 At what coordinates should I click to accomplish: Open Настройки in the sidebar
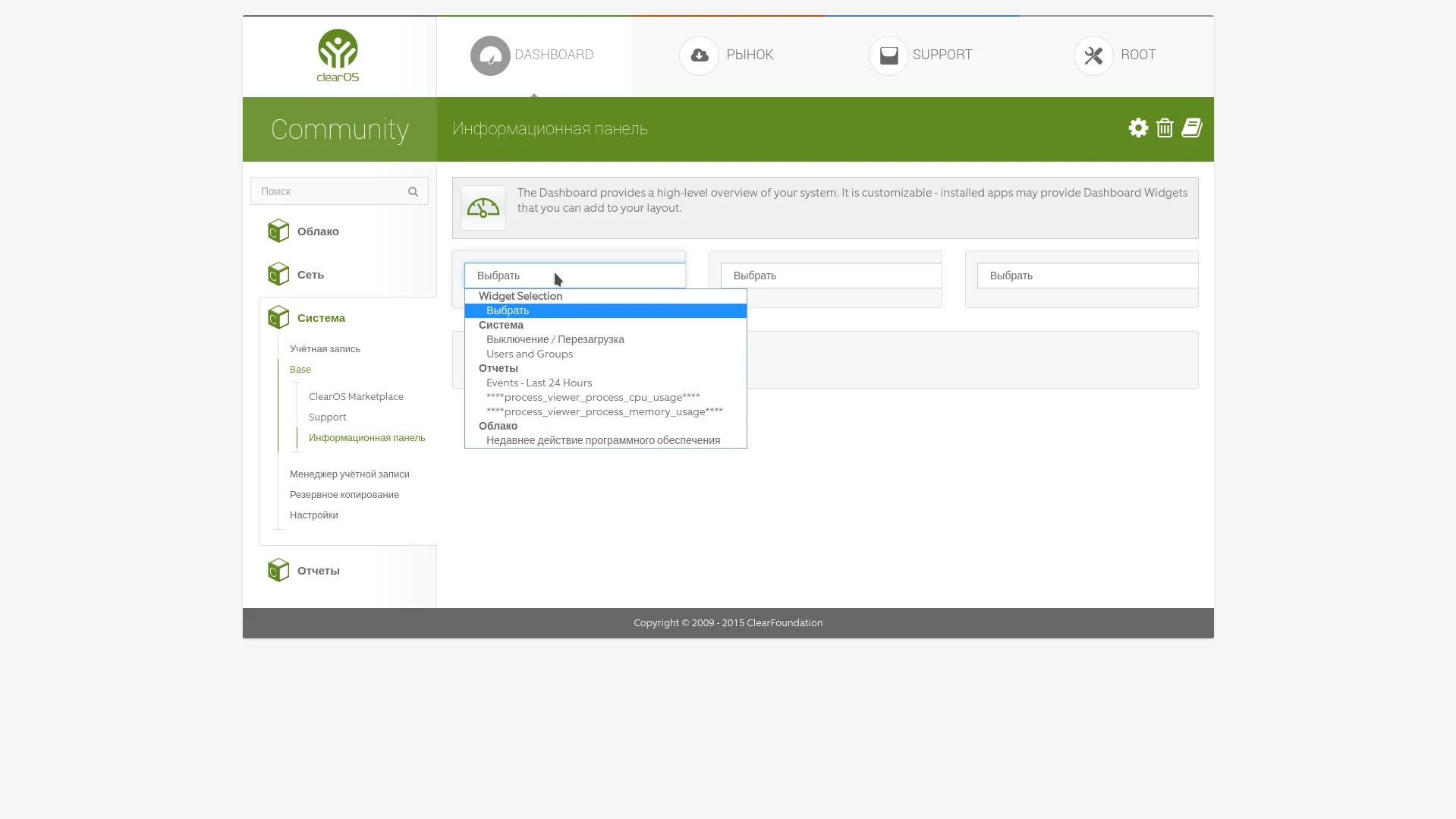(x=313, y=515)
